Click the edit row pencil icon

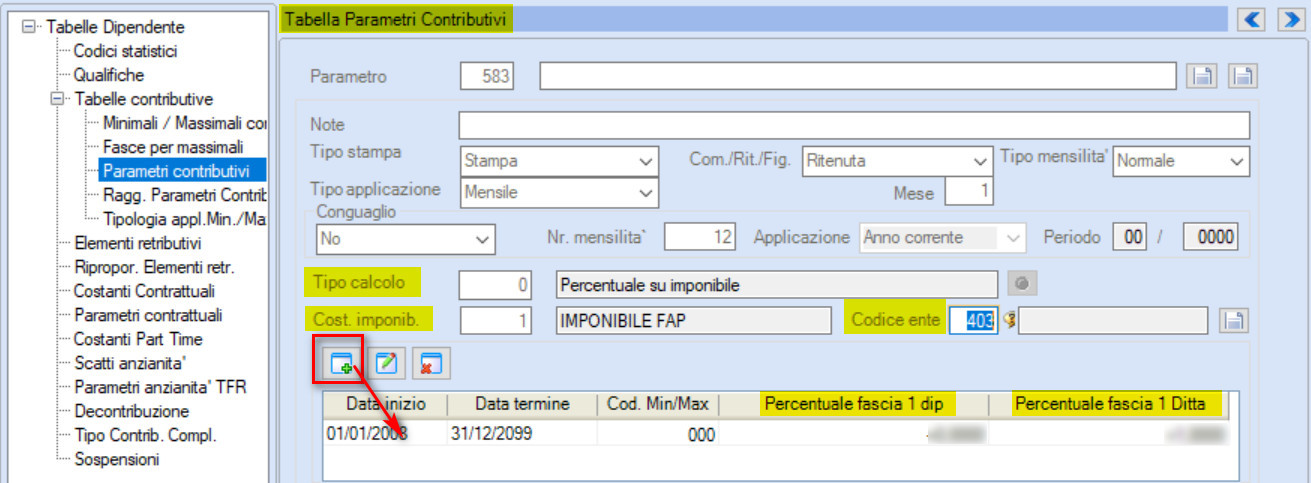(387, 364)
